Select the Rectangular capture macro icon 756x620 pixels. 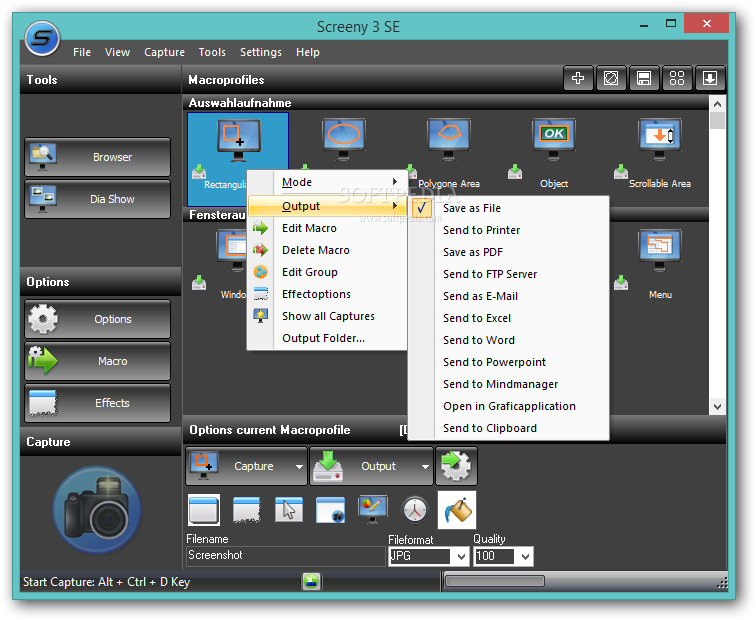coord(239,140)
